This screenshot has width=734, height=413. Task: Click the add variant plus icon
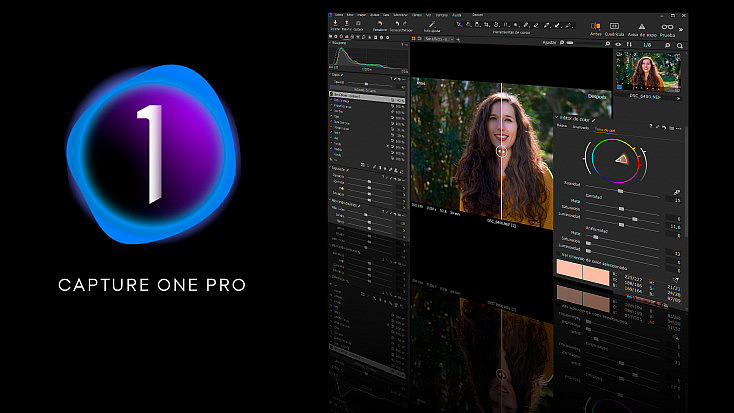[x=458, y=39]
